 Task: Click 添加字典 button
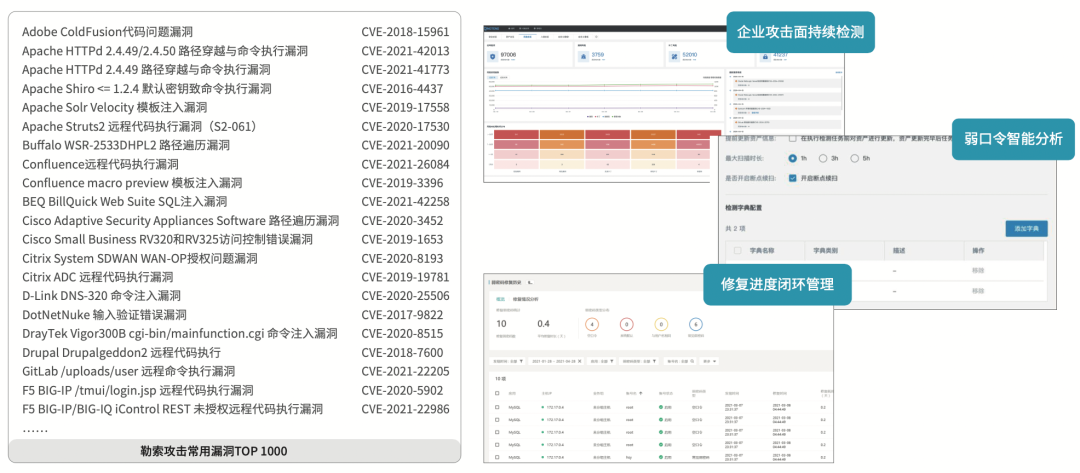(1026, 229)
